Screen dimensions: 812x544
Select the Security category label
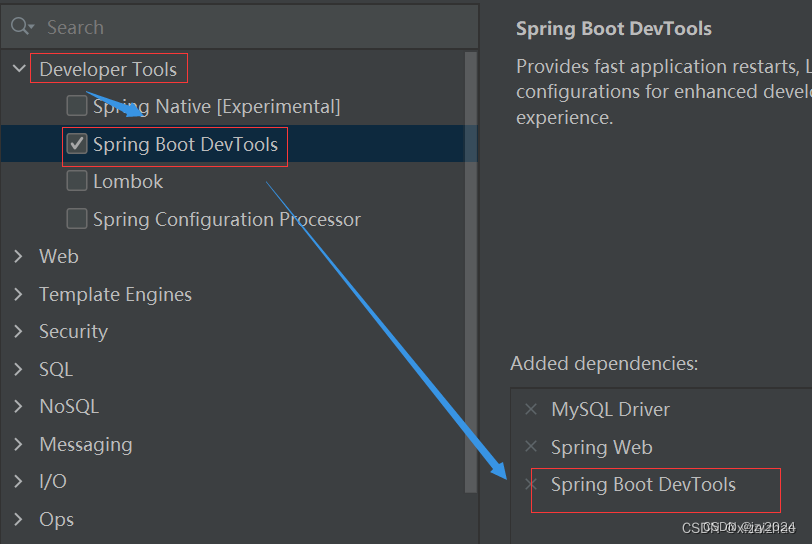coord(74,332)
